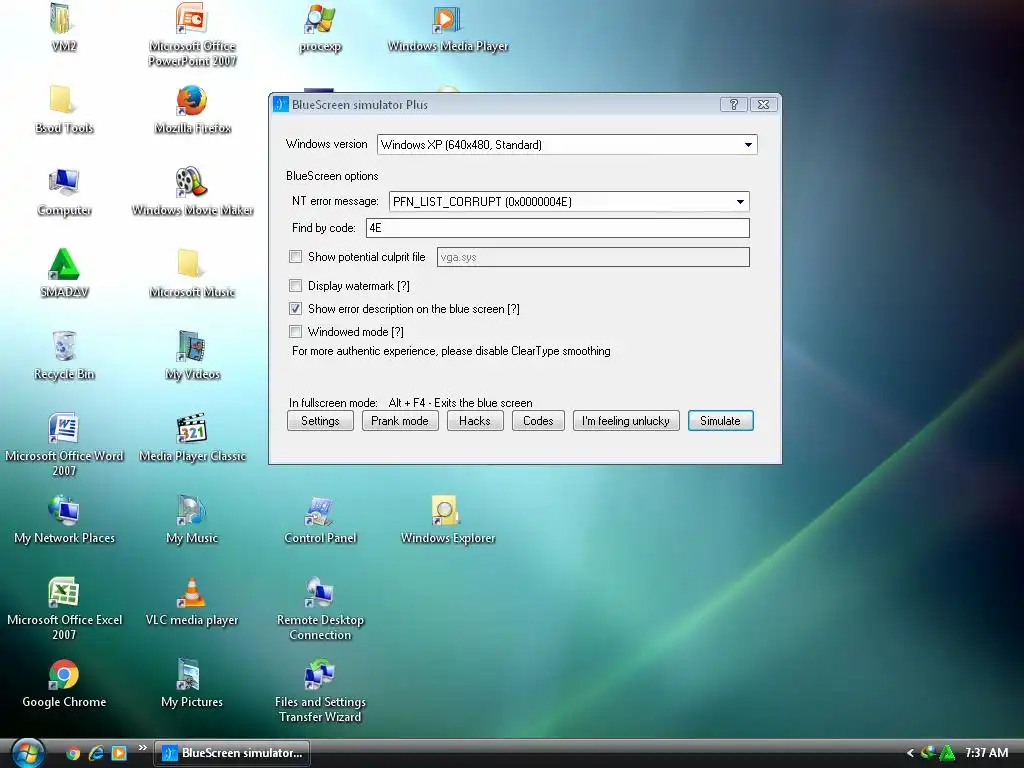Click the taskbar clock 7:37 AM

[986, 753]
